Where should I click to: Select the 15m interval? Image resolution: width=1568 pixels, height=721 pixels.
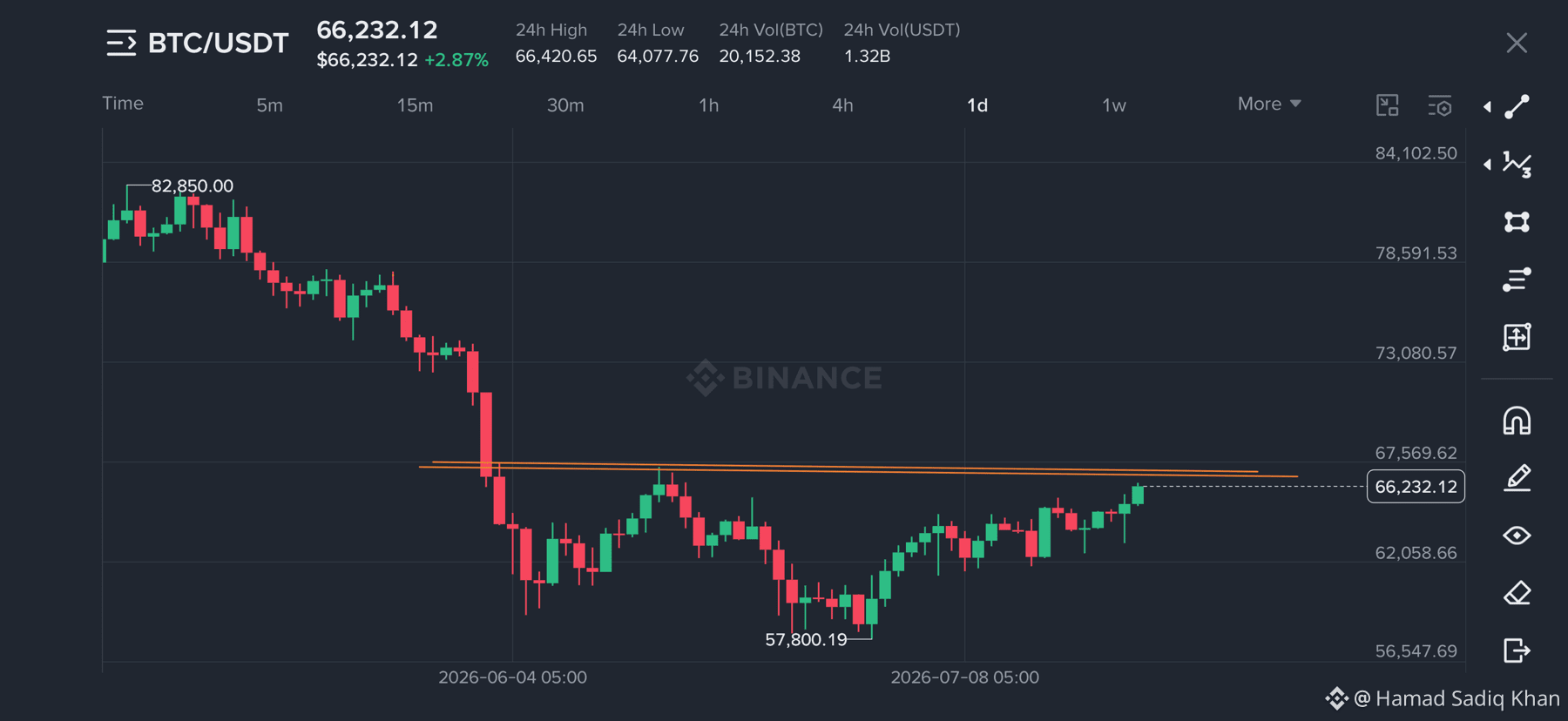click(x=415, y=105)
